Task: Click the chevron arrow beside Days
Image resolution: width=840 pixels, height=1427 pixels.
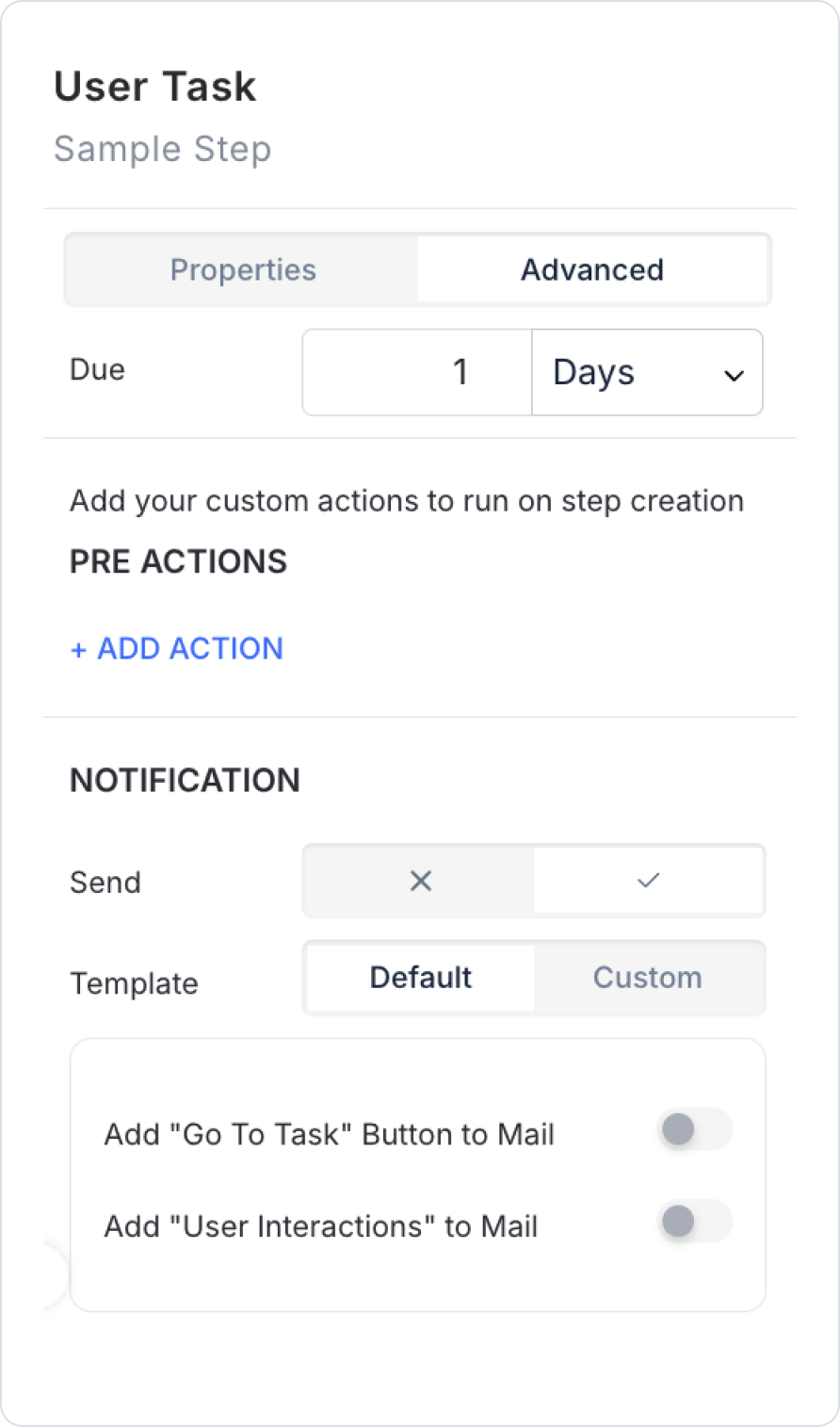Action: pos(734,376)
